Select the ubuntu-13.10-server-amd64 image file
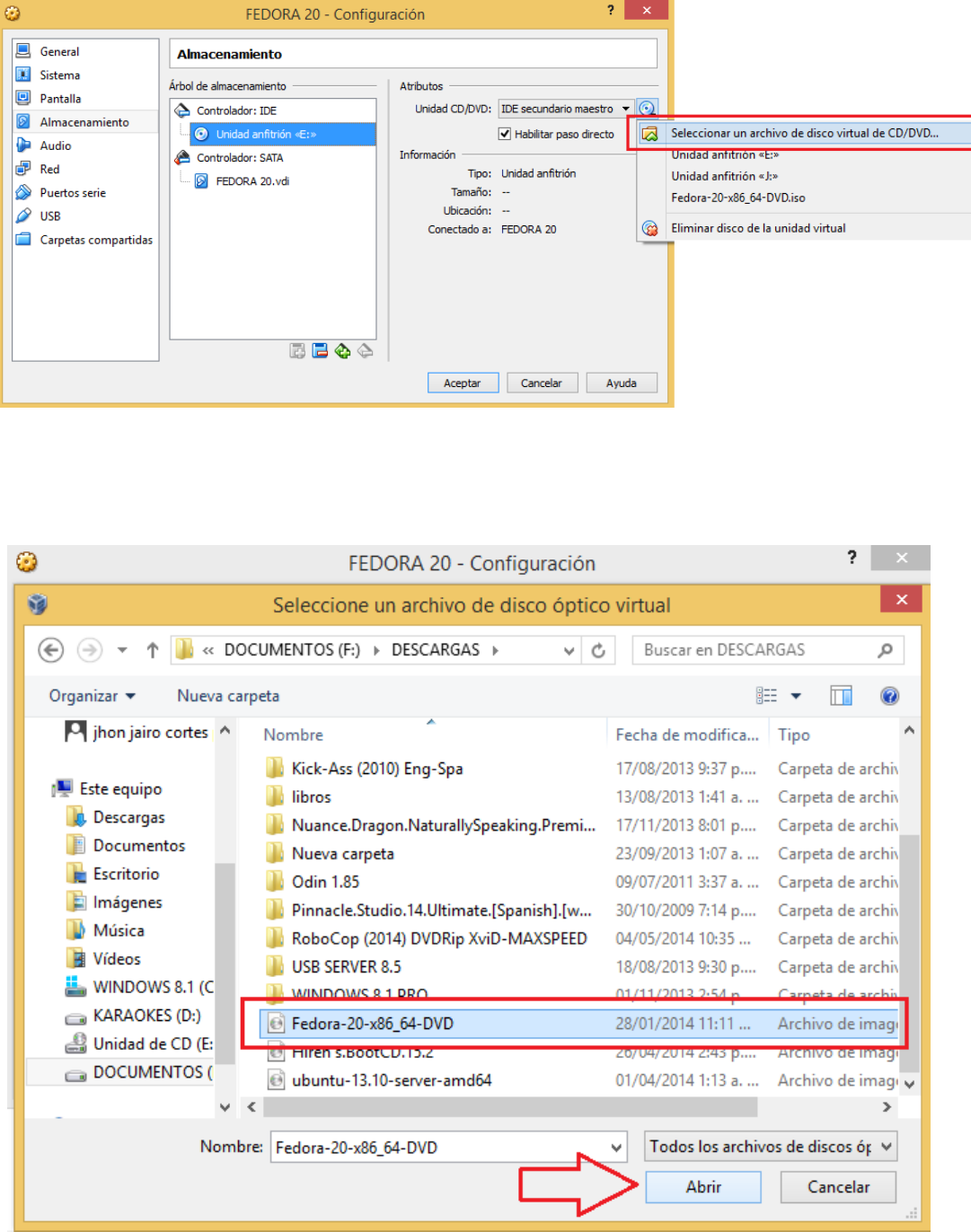The height and width of the screenshot is (1232, 971). coord(391,1080)
